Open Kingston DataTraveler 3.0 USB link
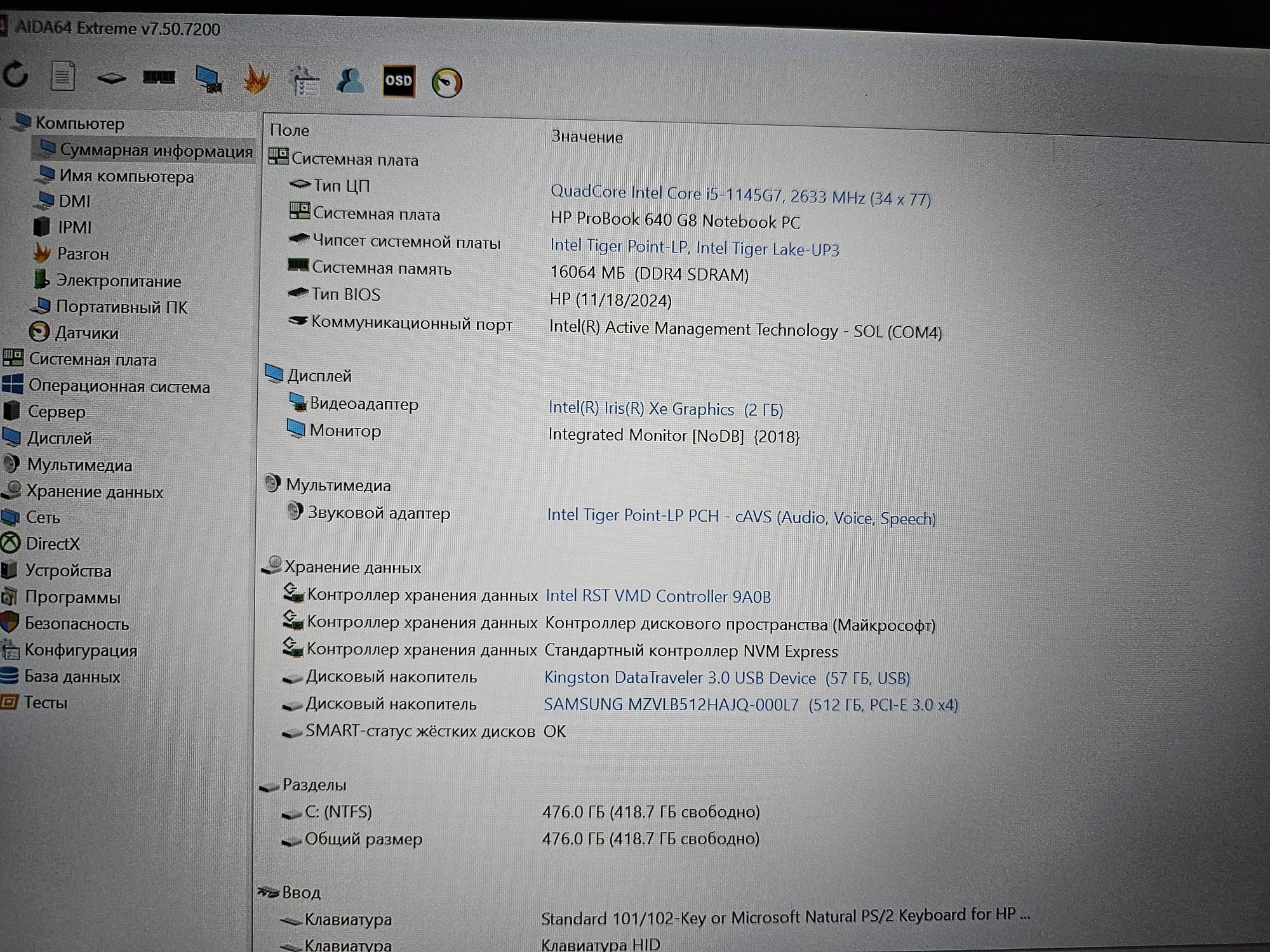Image resolution: width=1270 pixels, height=952 pixels. click(727, 678)
